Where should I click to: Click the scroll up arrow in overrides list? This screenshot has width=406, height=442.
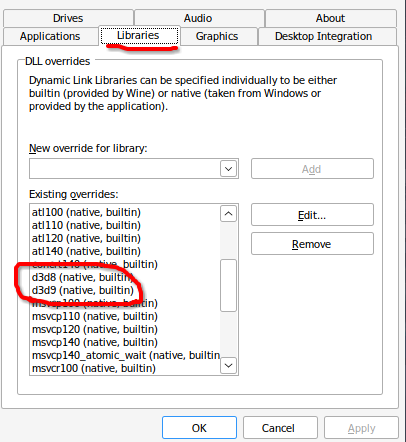click(x=228, y=214)
